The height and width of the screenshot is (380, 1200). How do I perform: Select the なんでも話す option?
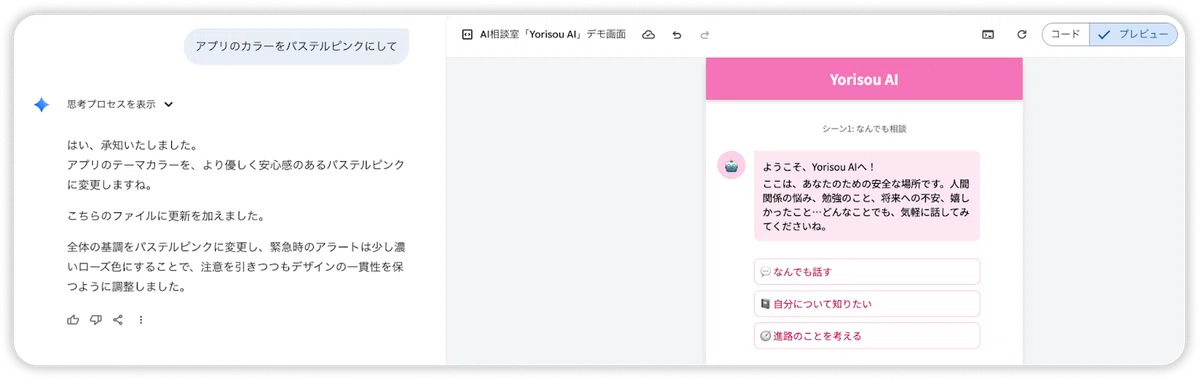point(867,271)
